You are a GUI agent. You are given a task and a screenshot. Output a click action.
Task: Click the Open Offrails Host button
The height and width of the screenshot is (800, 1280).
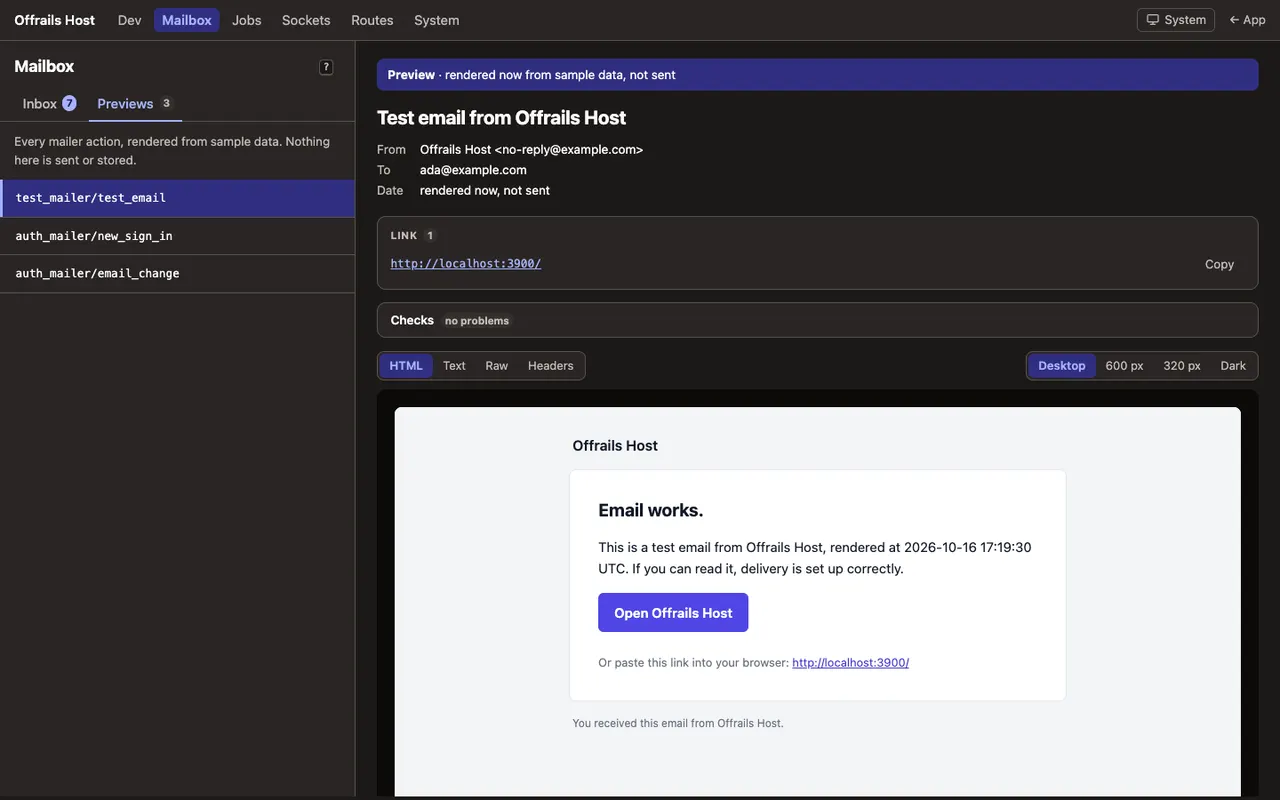(673, 613)
